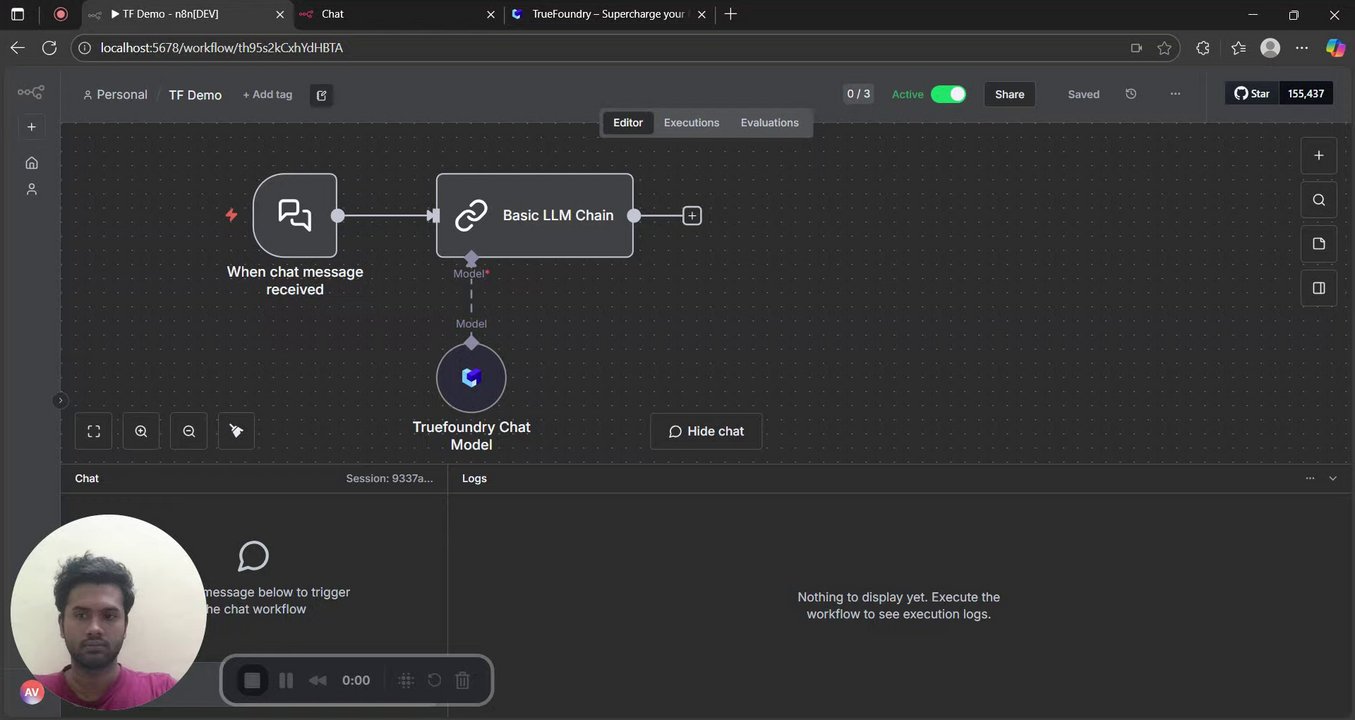
Task: Add a node after Basic LLM Chain
Action: click(692, 215)
